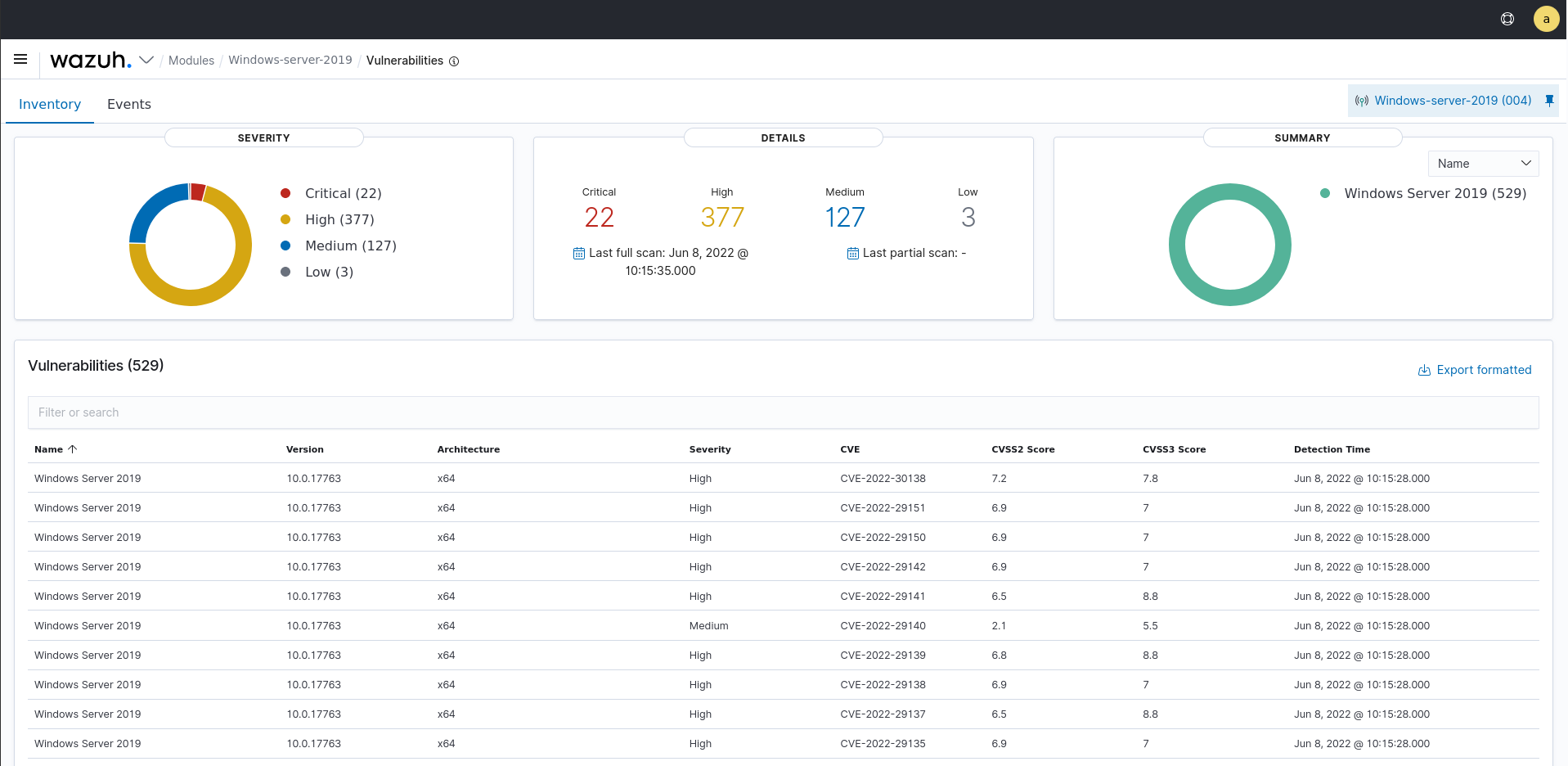Switch to the Events tab
The width and height of the screenshot is (1568, 766).
click(128, 104)
